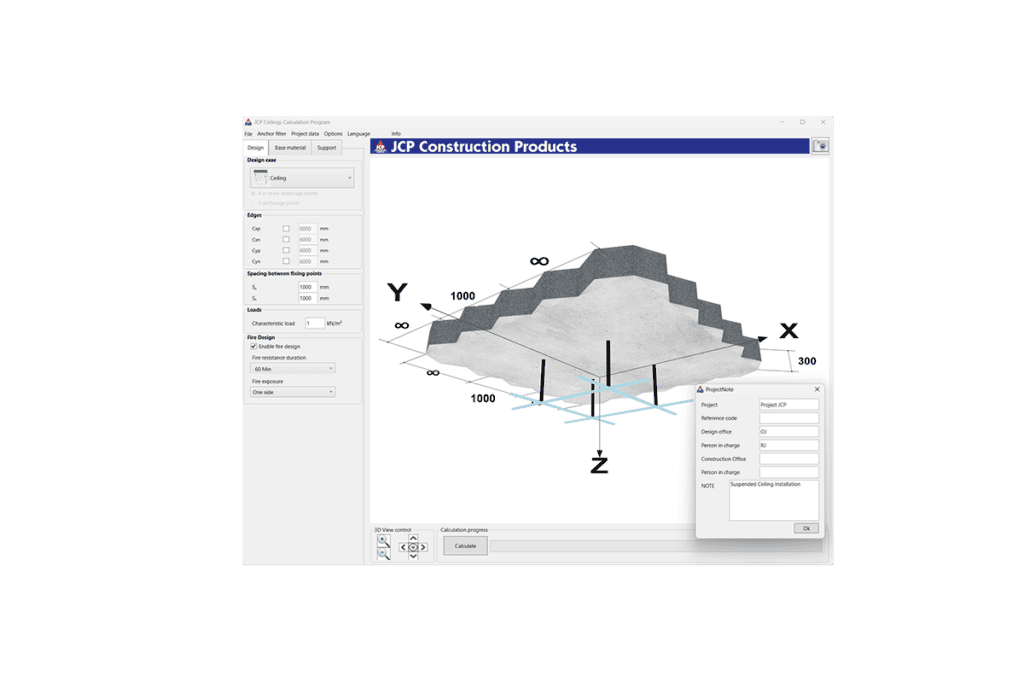Rotate 3D view left with left arrow

coord(403,547)
